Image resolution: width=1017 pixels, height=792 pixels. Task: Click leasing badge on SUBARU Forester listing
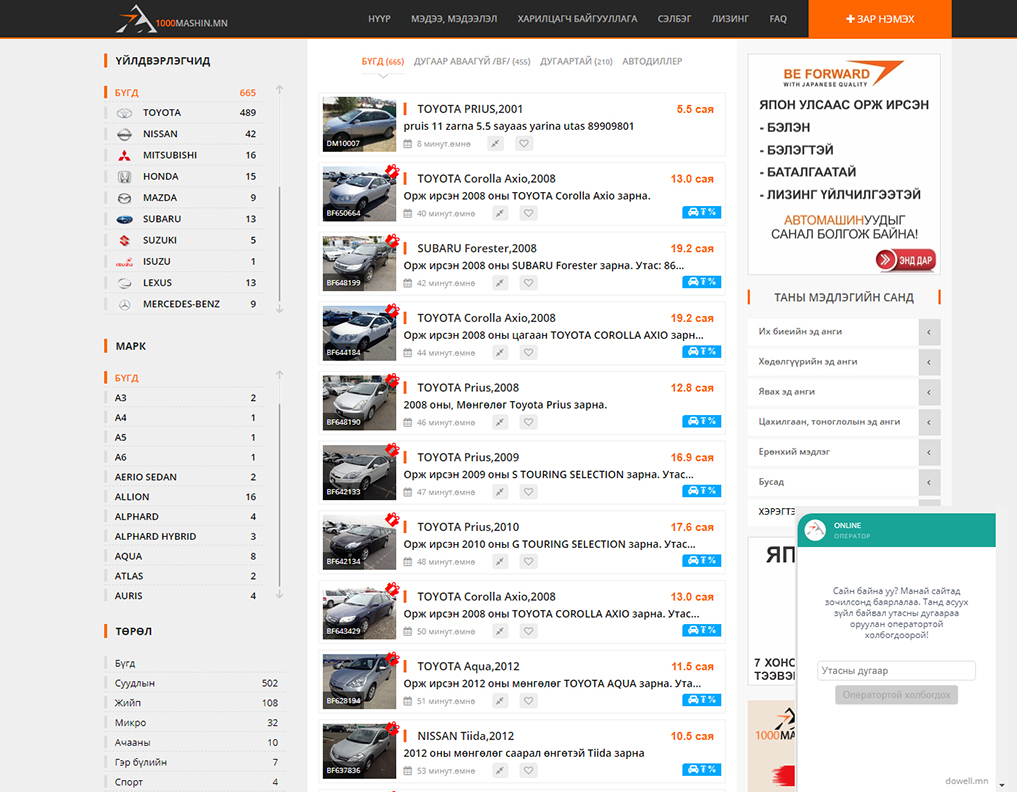(702, 282)
